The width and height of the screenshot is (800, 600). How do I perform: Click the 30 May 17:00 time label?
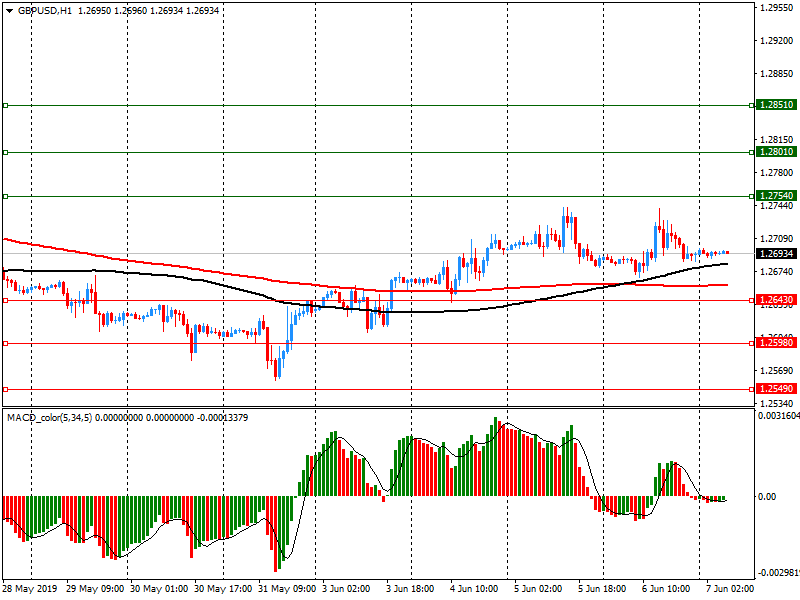tap(223, 589)
